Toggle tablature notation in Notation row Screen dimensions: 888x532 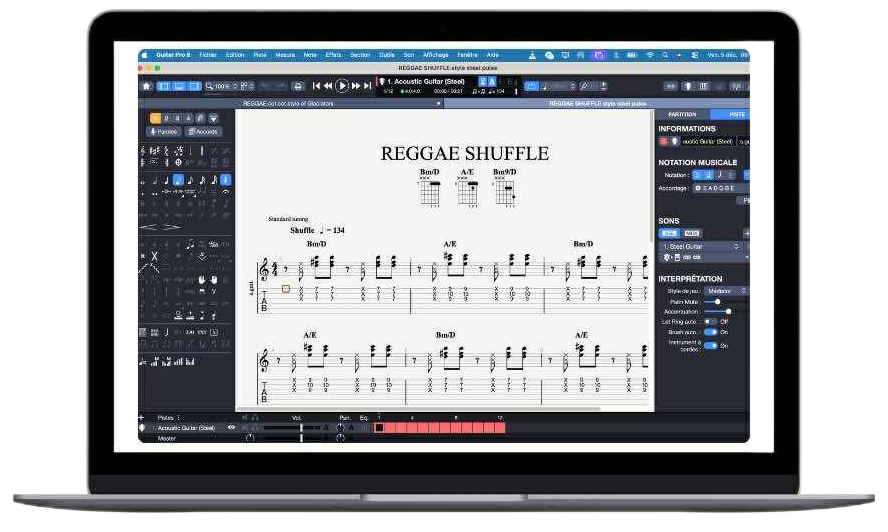coord(708,175)
